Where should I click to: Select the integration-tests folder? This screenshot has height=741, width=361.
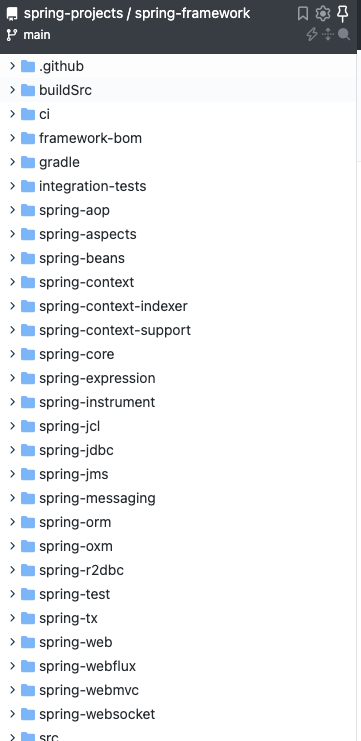point(177,186)
